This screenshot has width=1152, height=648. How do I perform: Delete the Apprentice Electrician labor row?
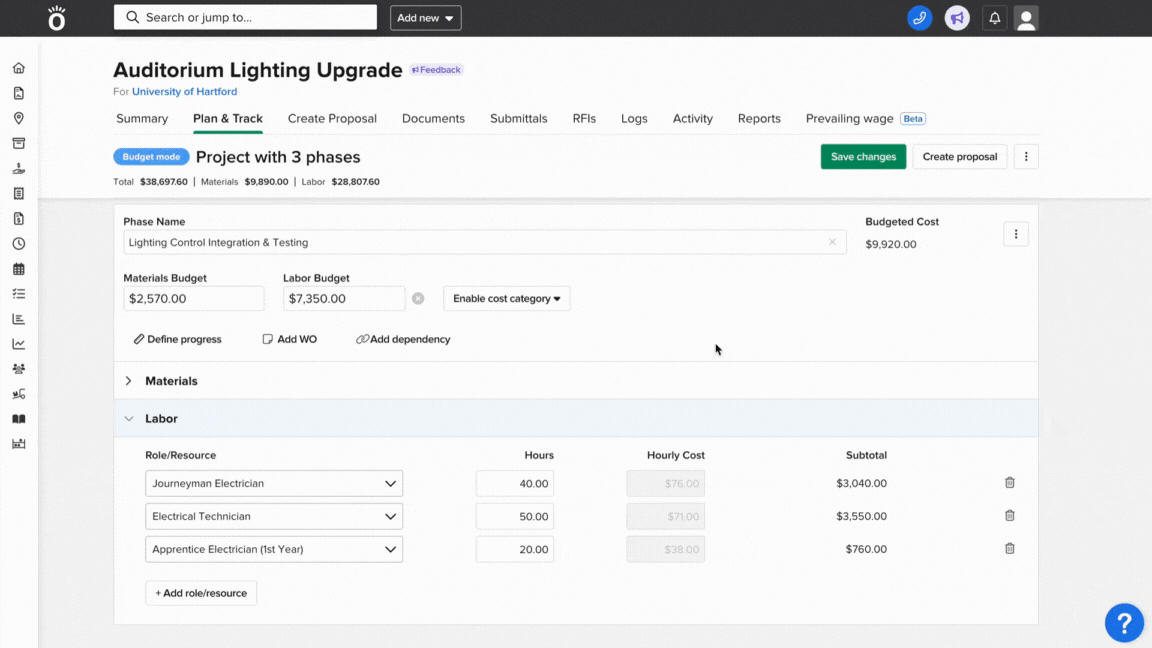(1009, 549)
